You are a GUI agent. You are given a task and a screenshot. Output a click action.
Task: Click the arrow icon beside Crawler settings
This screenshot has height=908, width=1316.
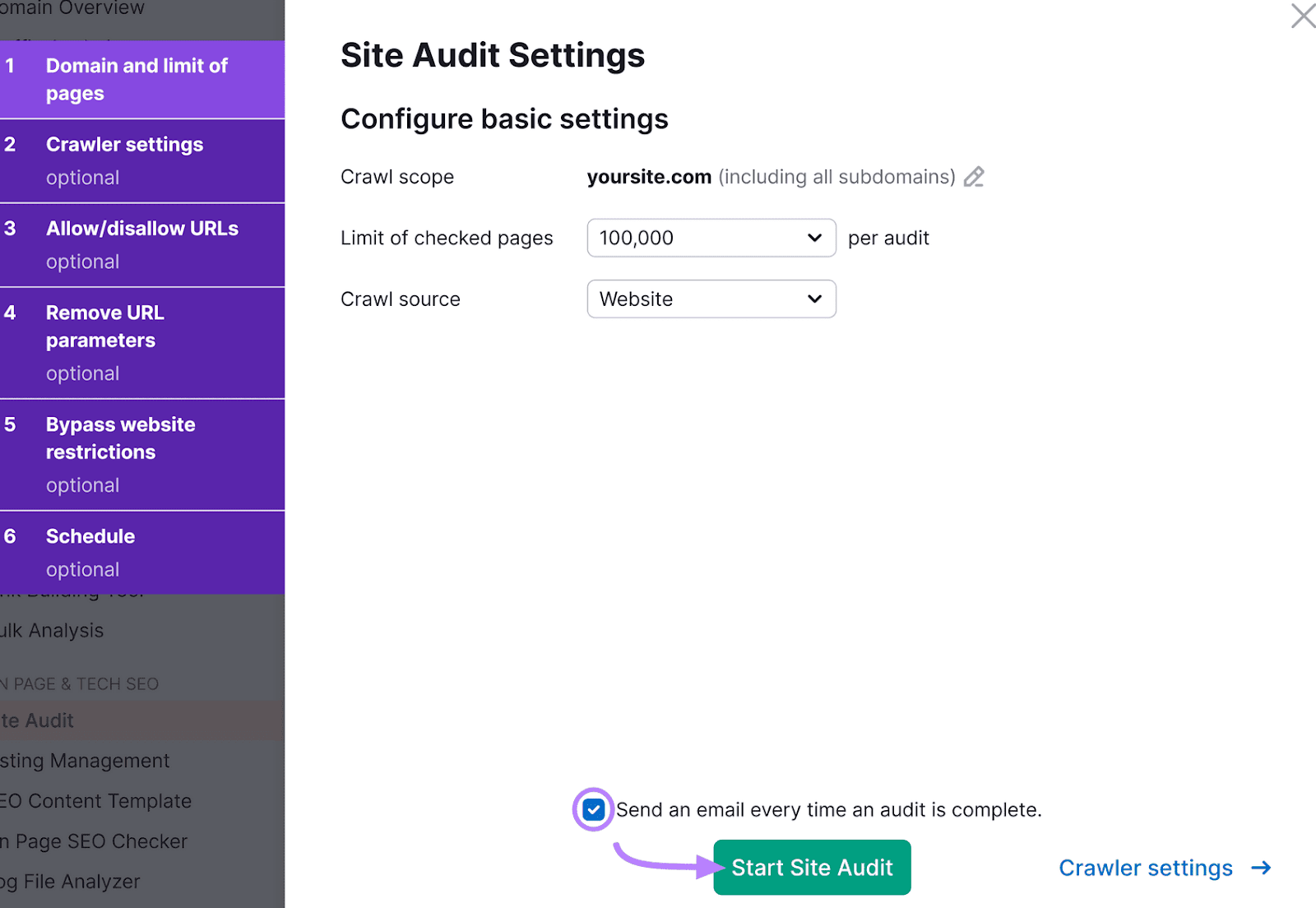point(1260,868)
